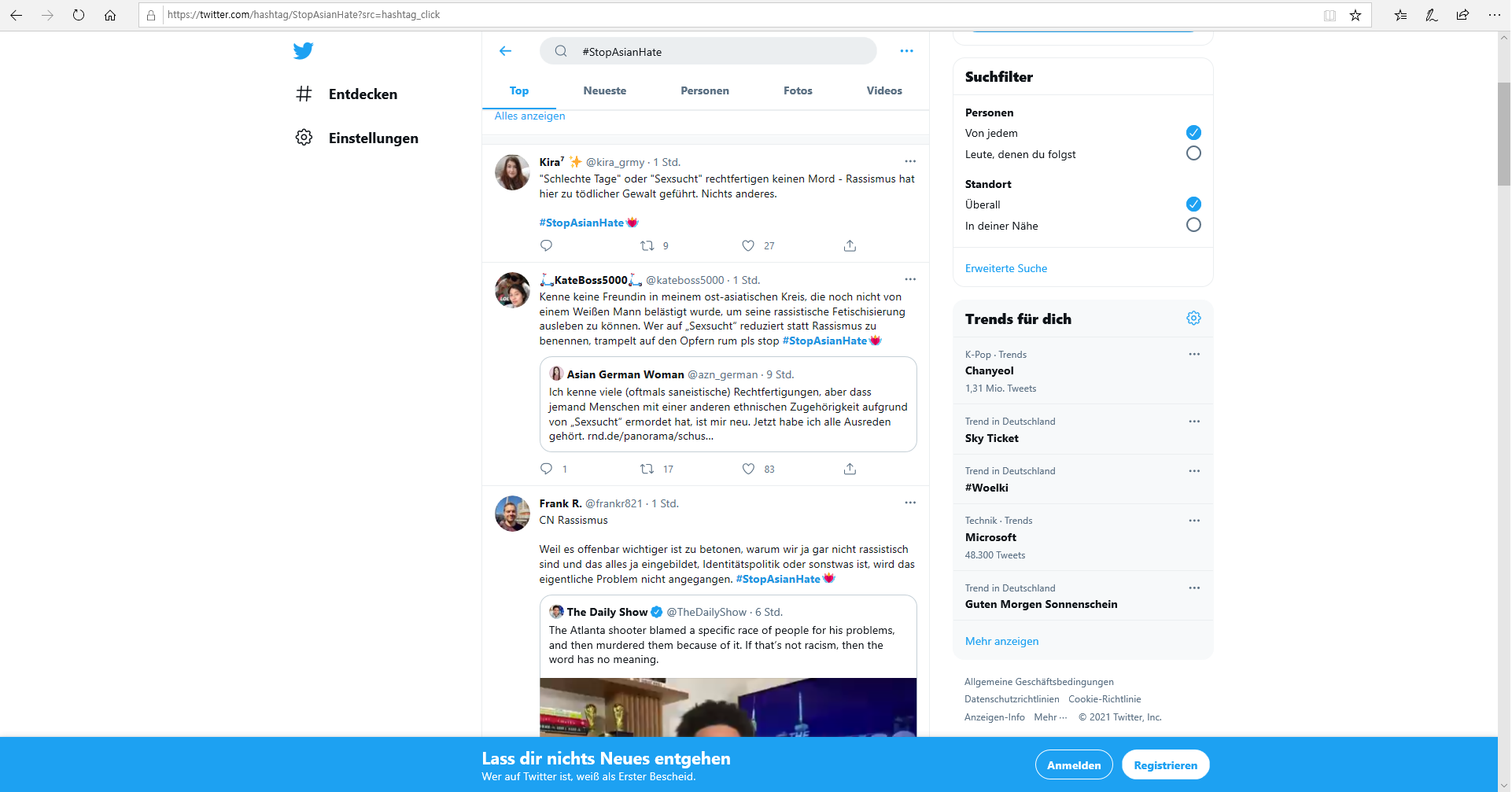Open Datenschutzrichtlinien footer link
This screenshot has height=792, width=1512.
pos(1012,699)
